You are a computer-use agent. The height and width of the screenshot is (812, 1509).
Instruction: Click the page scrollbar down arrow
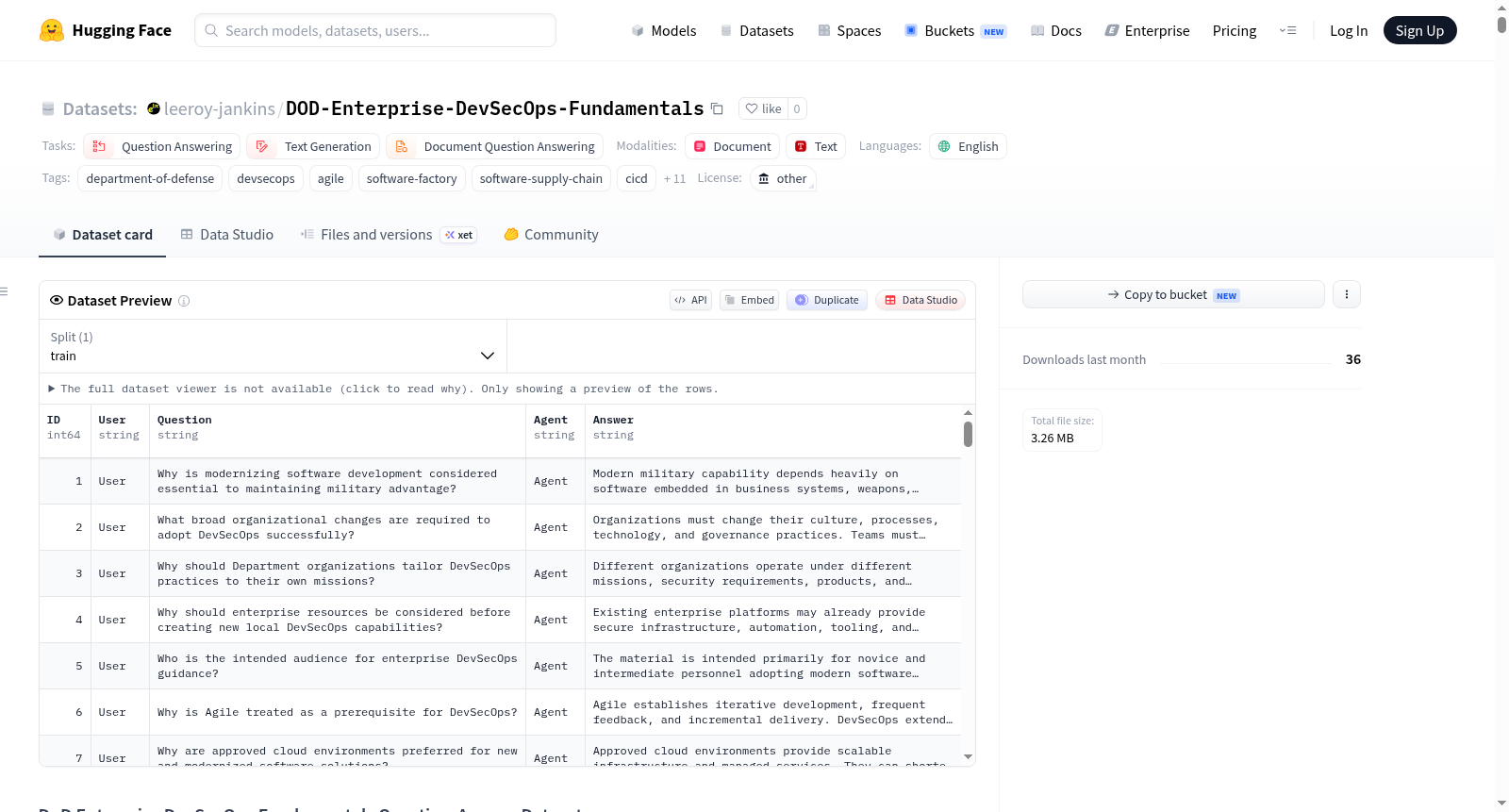coord(1501,804)
